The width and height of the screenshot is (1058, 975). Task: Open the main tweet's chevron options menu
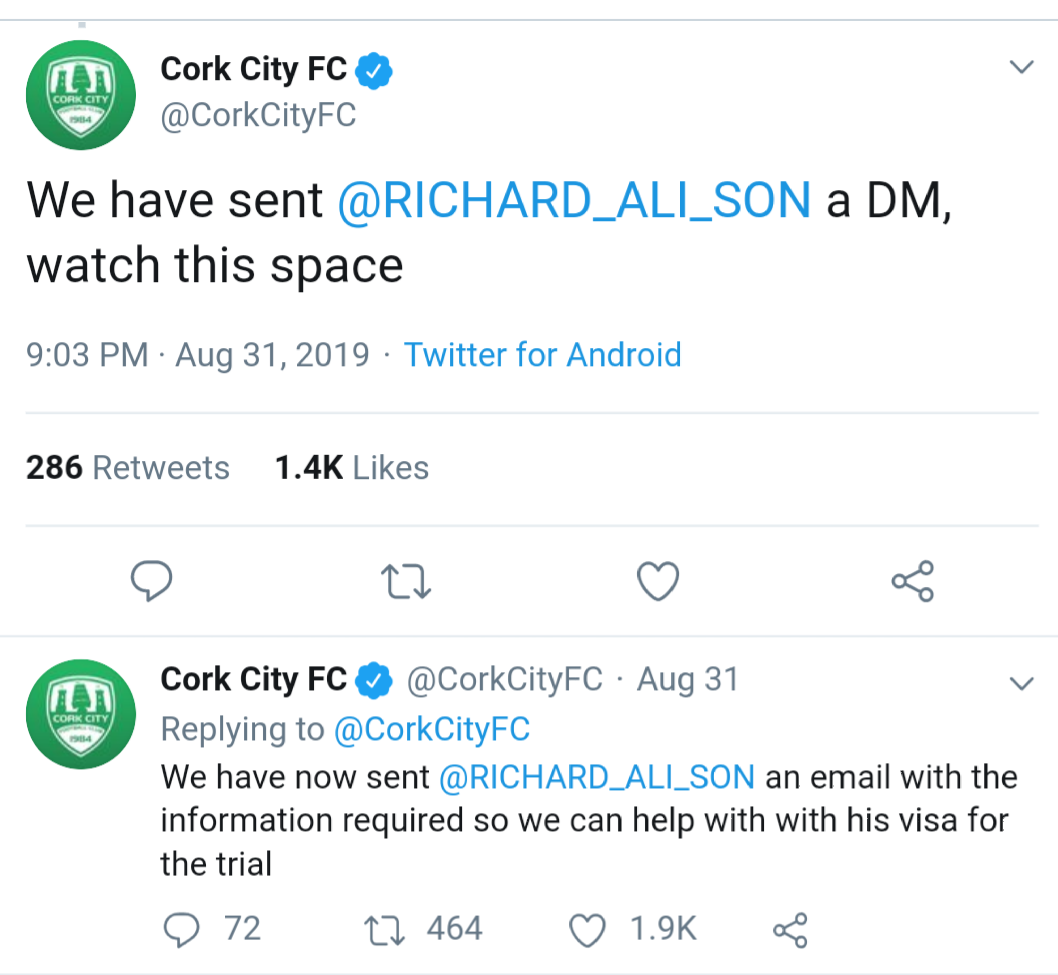pos(1022,67)
